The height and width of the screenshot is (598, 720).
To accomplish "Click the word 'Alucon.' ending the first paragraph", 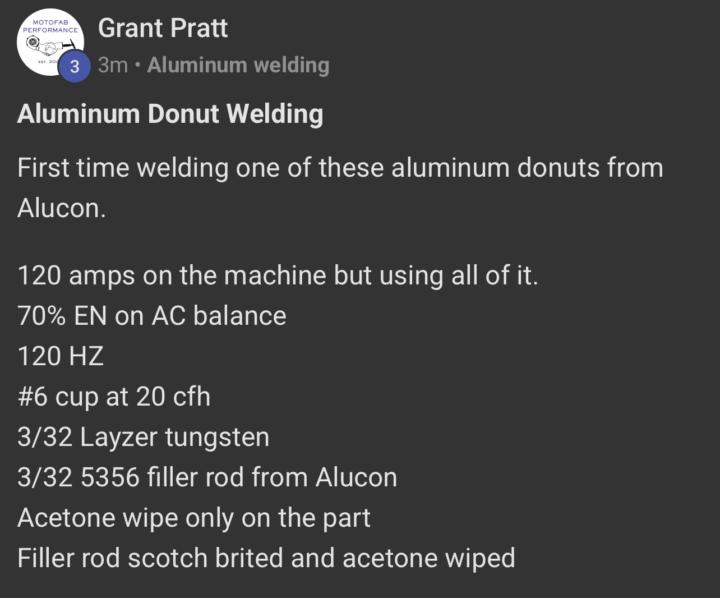I will coord(62,209).
